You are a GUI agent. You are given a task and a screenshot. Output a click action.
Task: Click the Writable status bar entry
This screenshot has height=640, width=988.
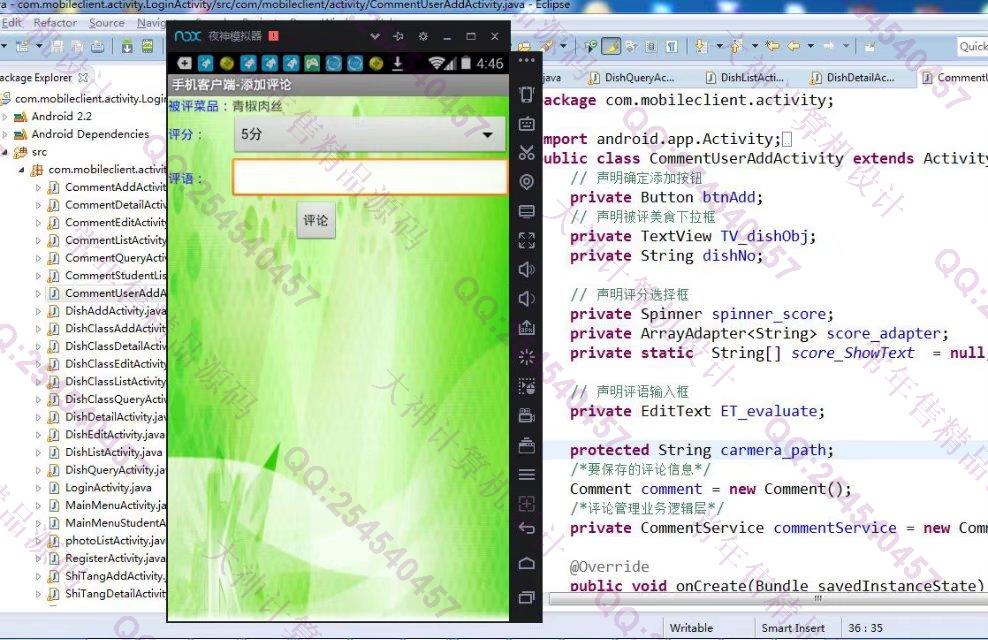[x=691, y=628]
